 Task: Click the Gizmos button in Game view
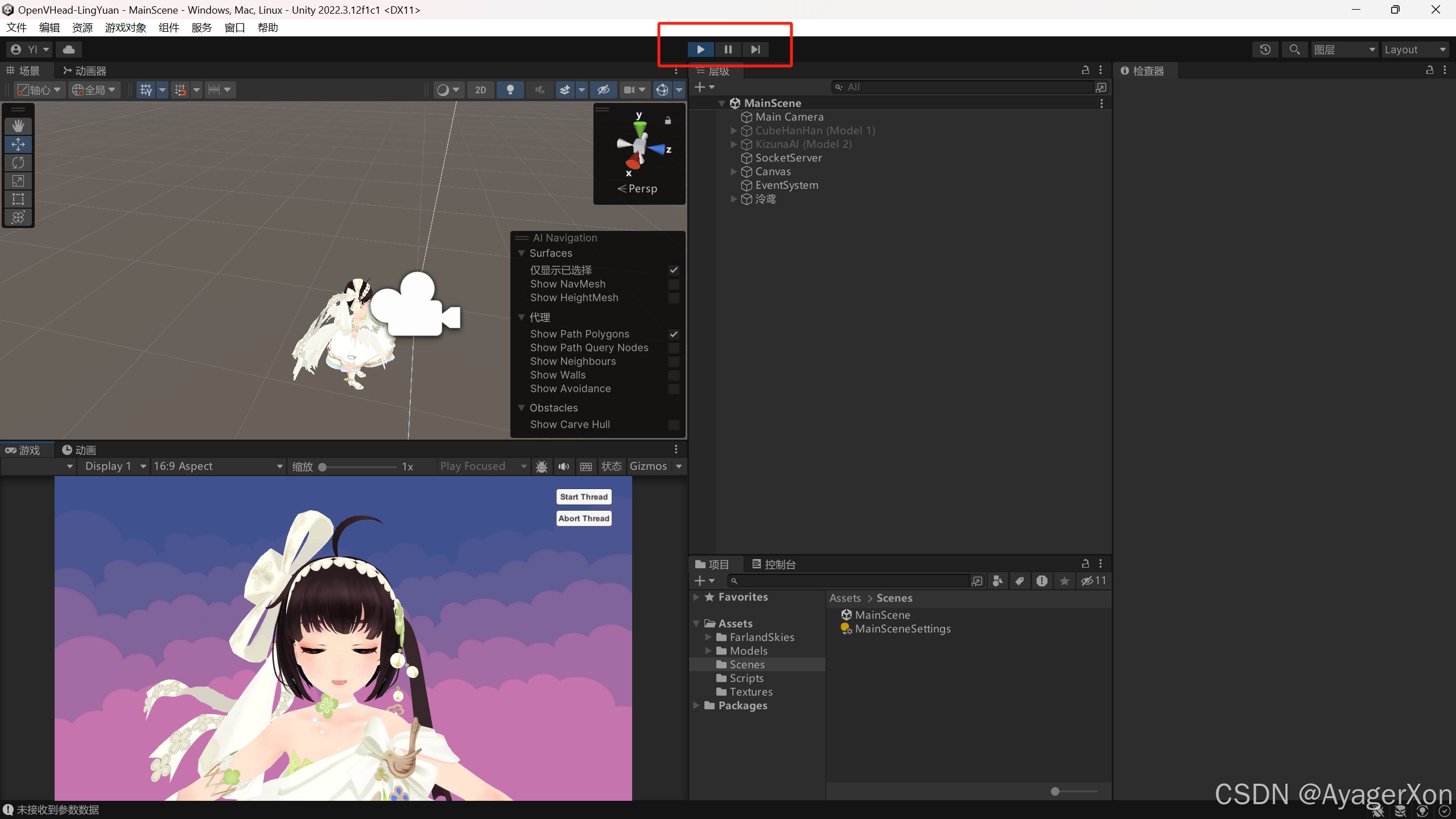click(x=648, y=466)
